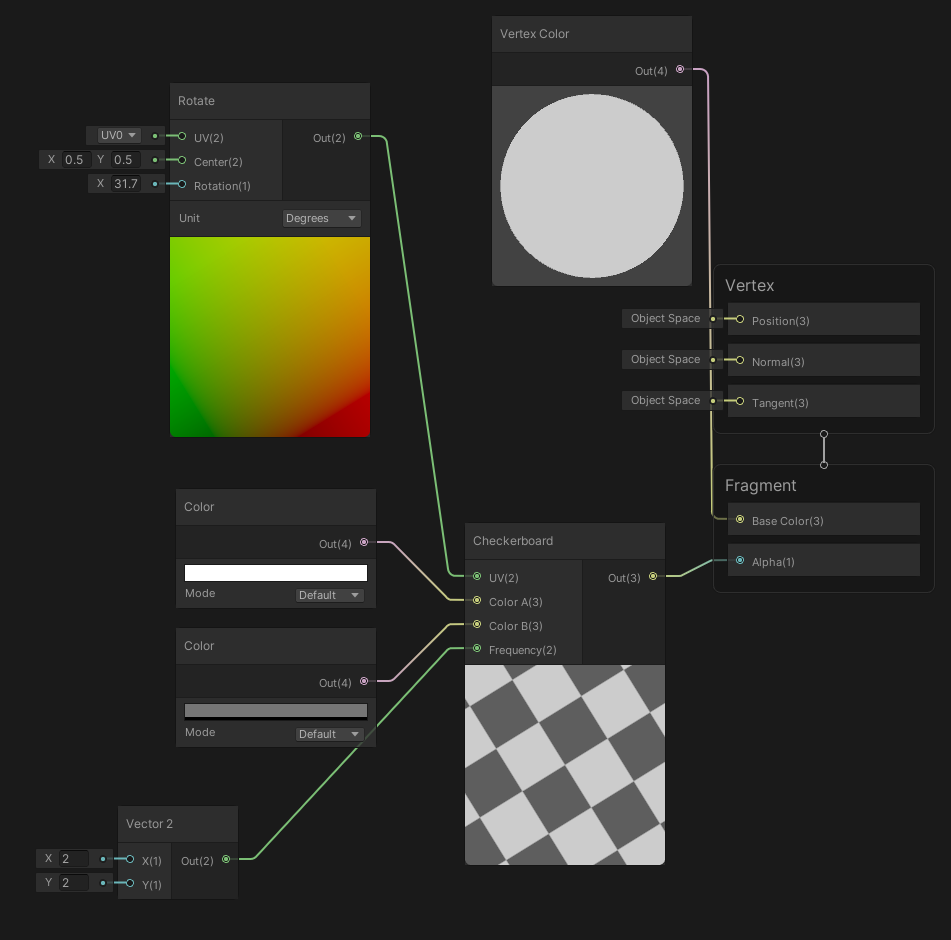Image resolution: width=951 pixels, height=940 pixels.
Task: Select the Vector 2 node title
Action: tap(149, 824)
